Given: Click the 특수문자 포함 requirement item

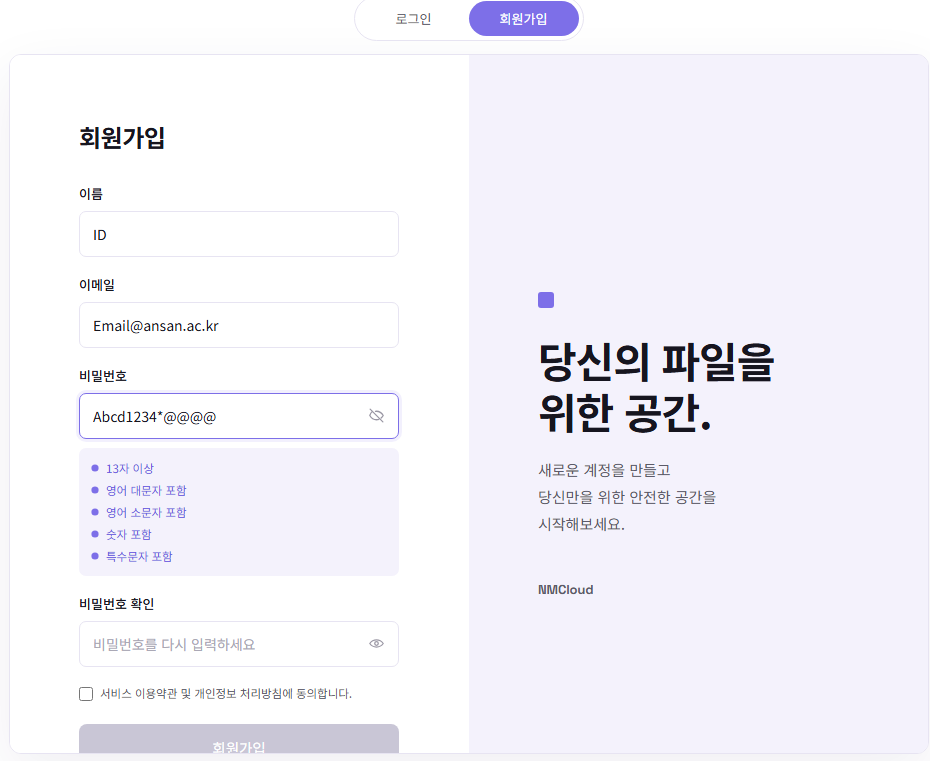Looking at the screenshot, I should pyautogui.click(x=132, y=556).
